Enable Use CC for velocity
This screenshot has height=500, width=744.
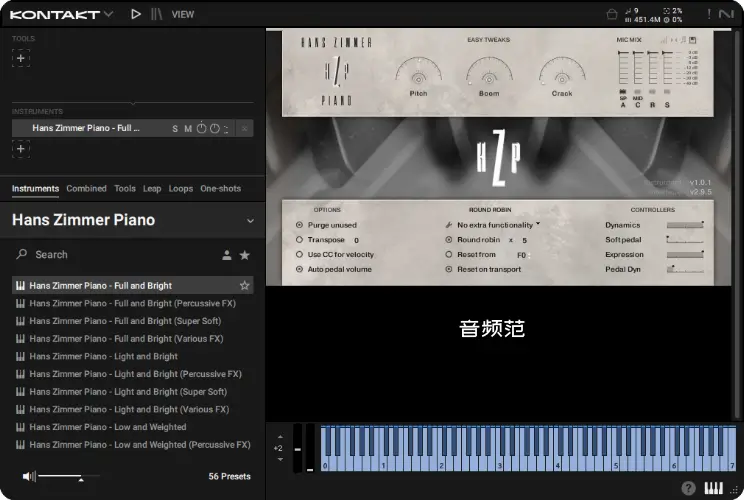coord(300,254)
